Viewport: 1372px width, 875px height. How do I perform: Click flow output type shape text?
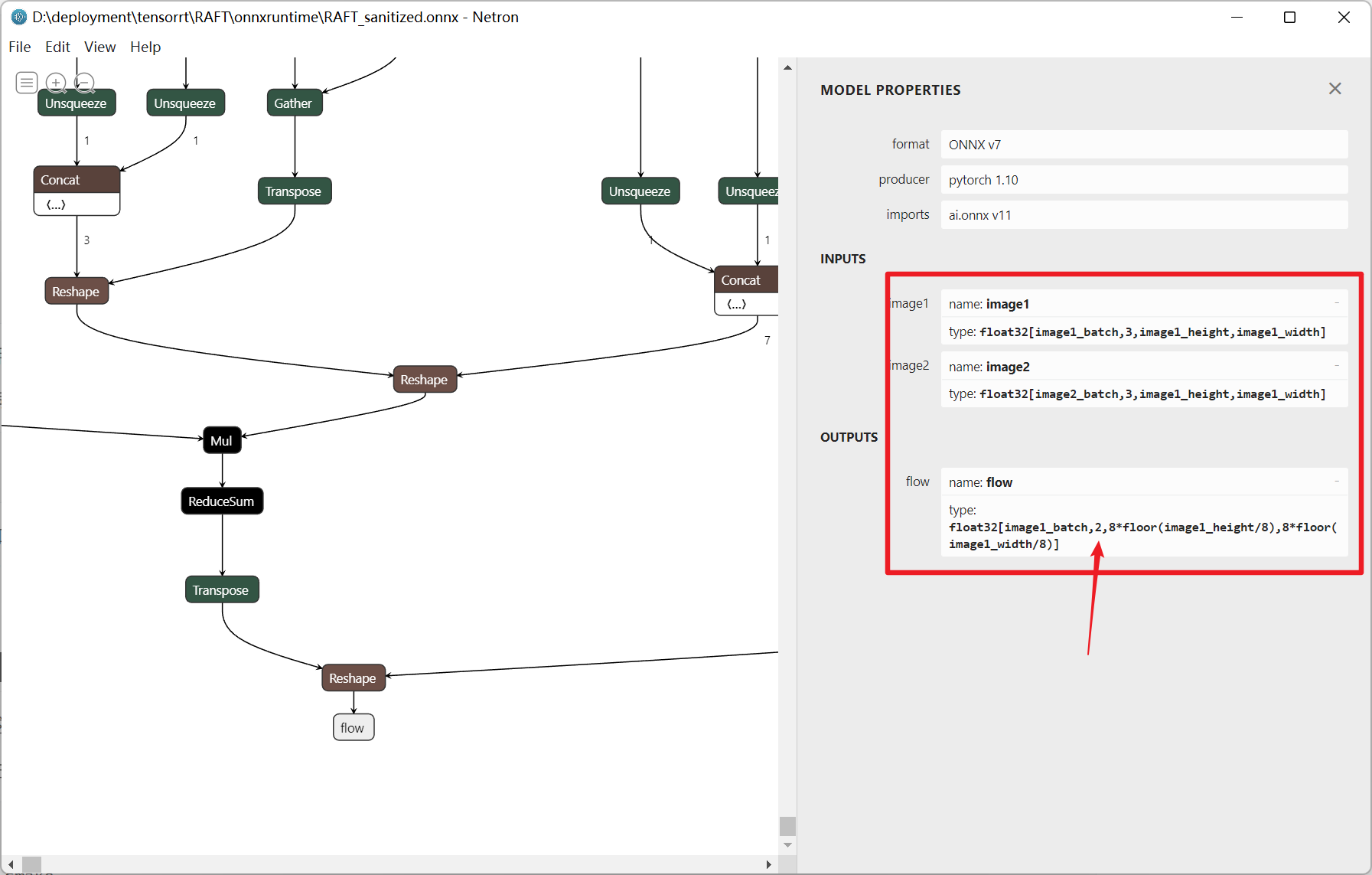[x=1143, y=535]
